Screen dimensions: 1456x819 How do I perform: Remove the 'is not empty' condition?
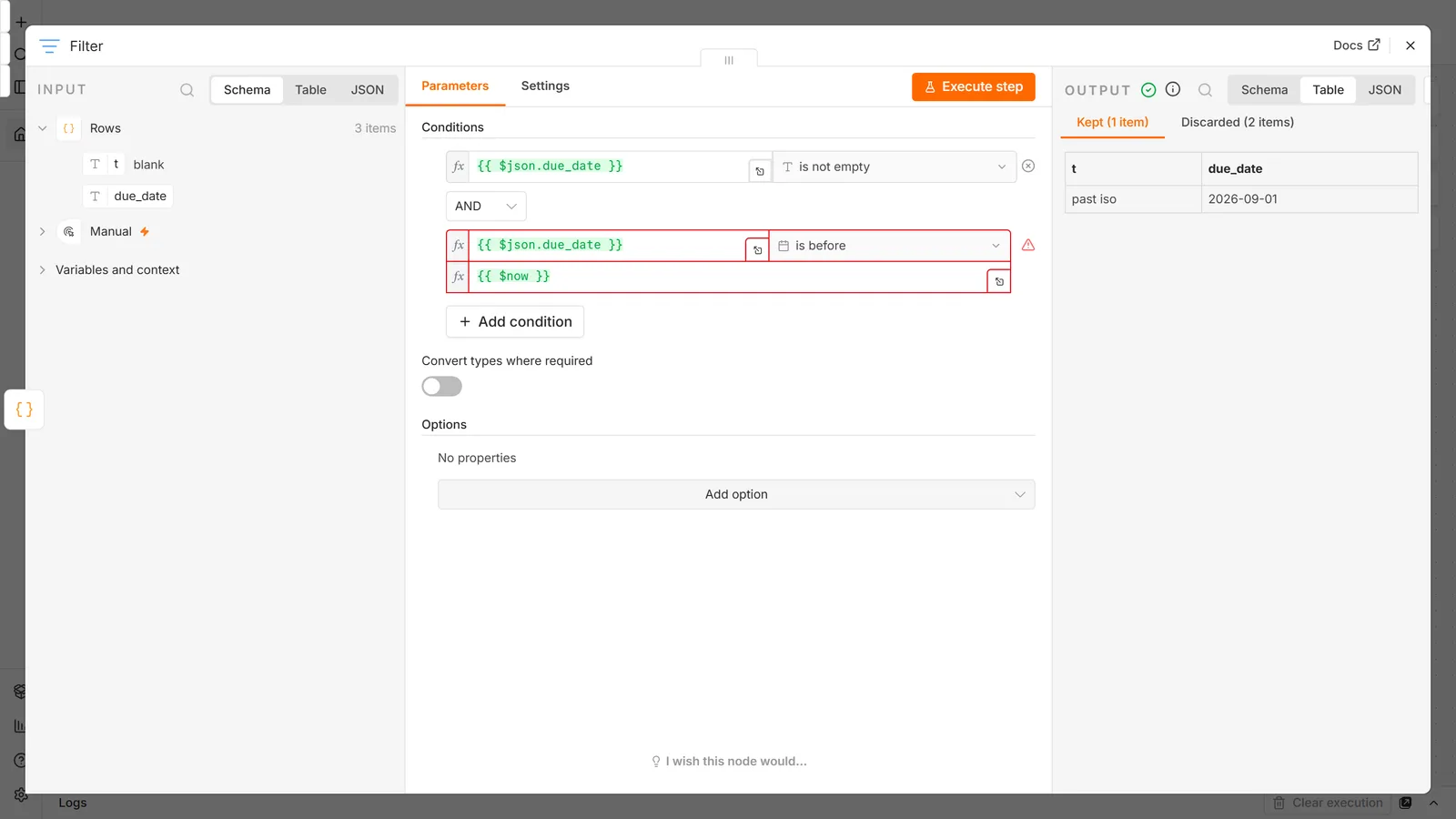(x=1028, y=167)
